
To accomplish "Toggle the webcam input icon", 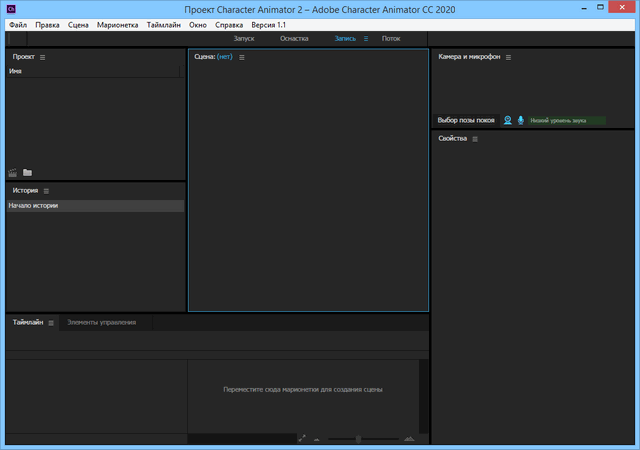I will (508, 120).
